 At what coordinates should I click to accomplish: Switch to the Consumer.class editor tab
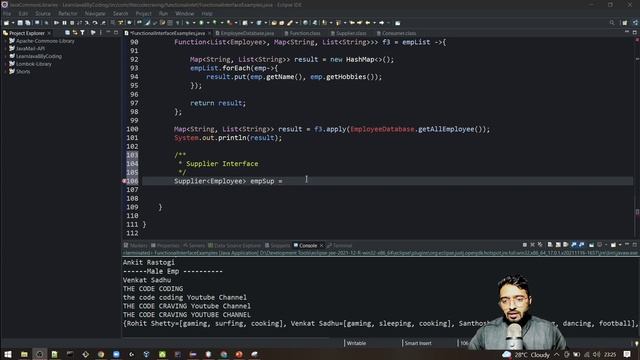(x=396, y=33)
